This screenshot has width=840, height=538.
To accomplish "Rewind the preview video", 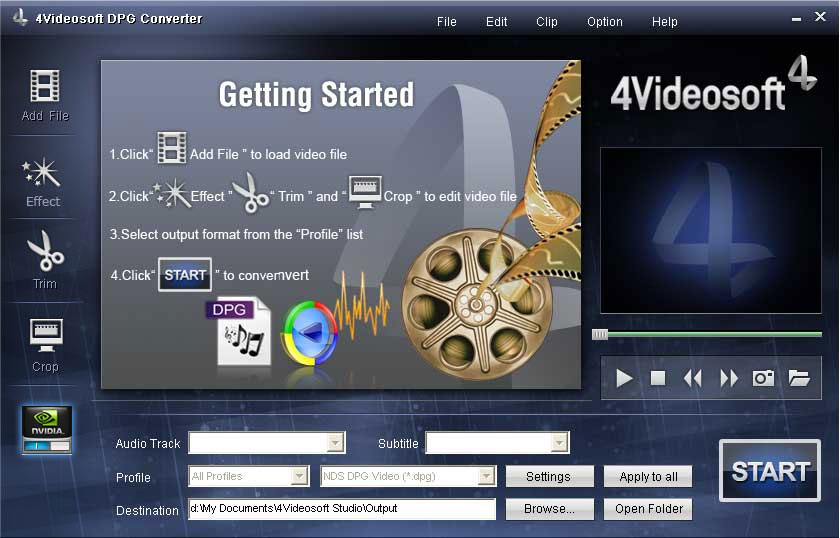I will click(693, 378).
